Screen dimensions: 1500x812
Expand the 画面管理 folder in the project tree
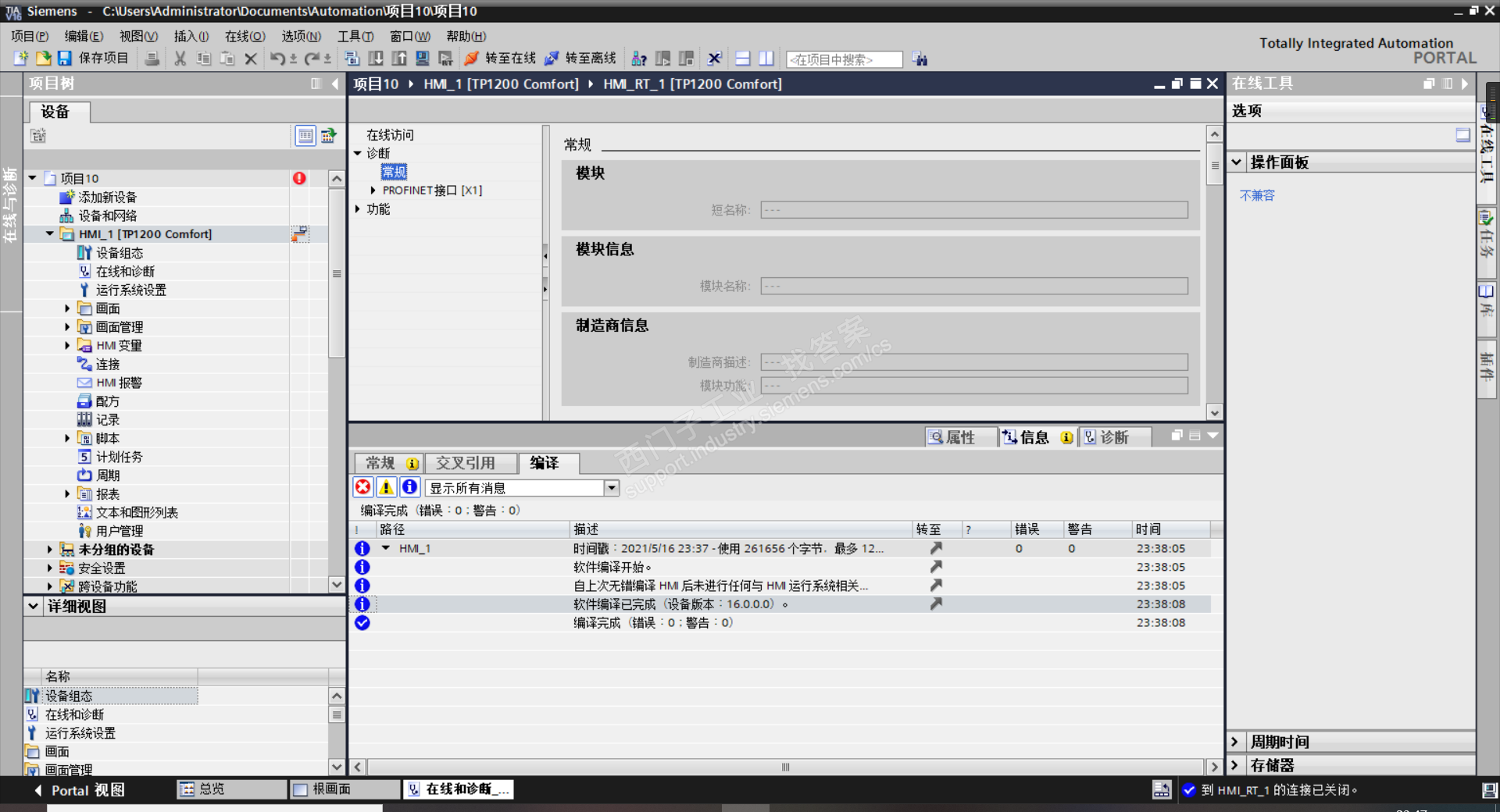click(67, 327)
